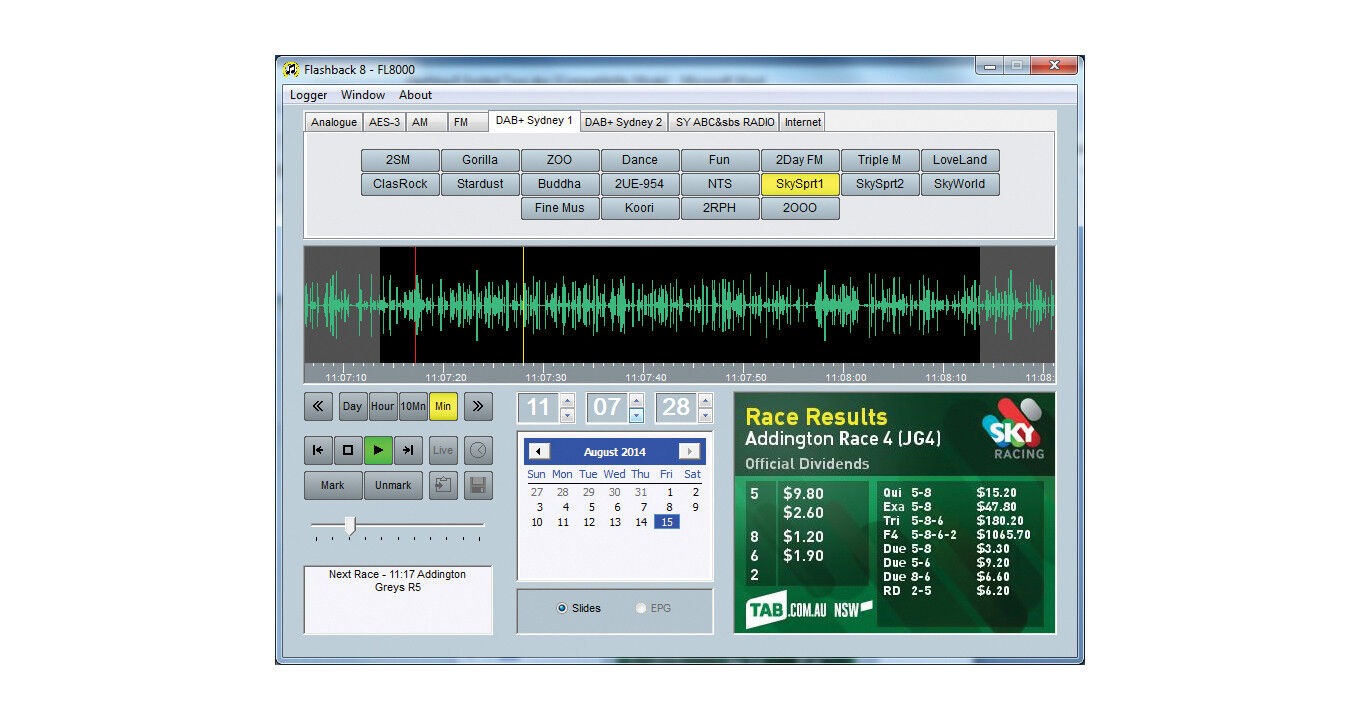This screenshot has height=720, width=1360.
Task: Click the hour field showing 11
Action: tap(538, 407)
